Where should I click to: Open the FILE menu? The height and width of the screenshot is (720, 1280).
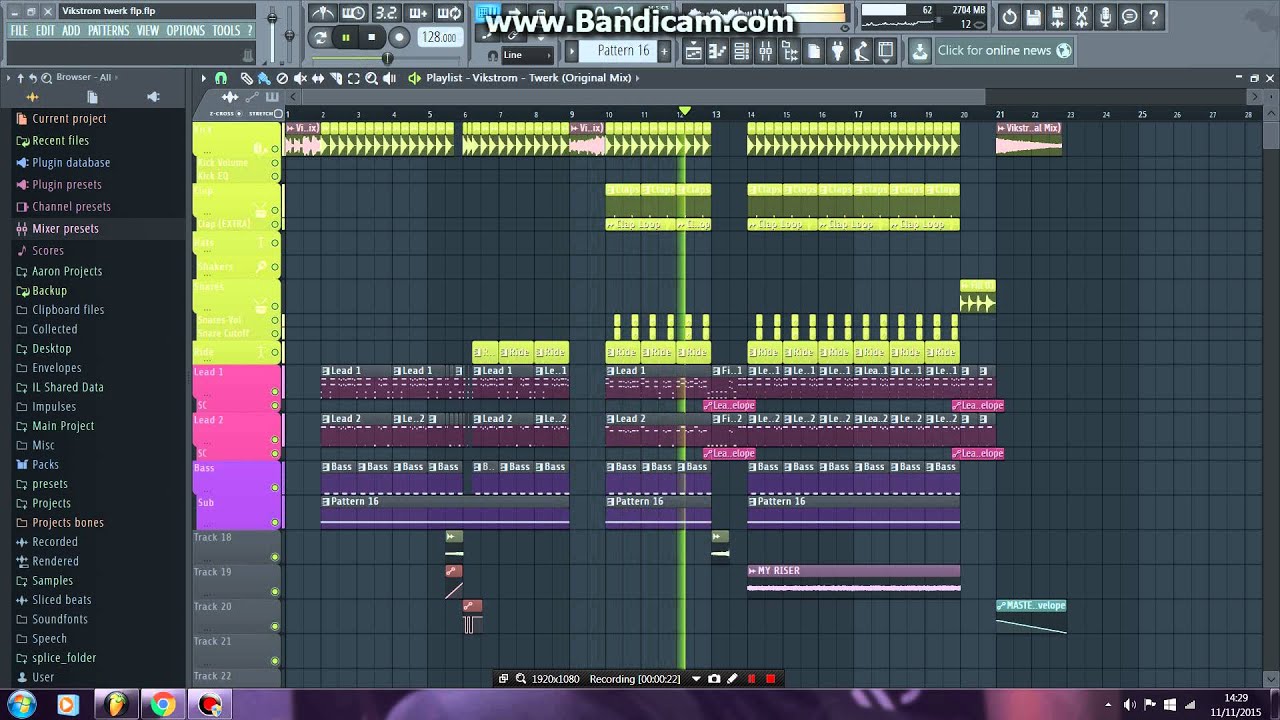[19, 31]
